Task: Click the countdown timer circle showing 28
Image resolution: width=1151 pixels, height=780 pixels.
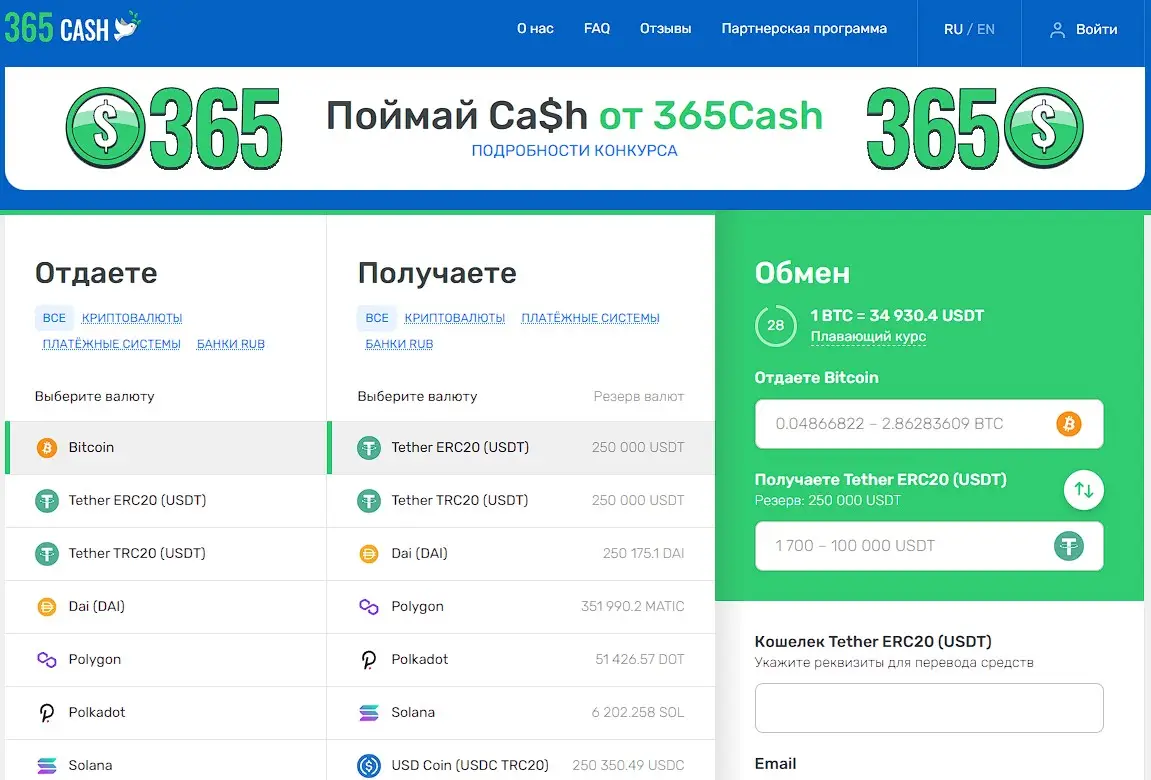Action: pyautogui.click(x=775, y=325)
